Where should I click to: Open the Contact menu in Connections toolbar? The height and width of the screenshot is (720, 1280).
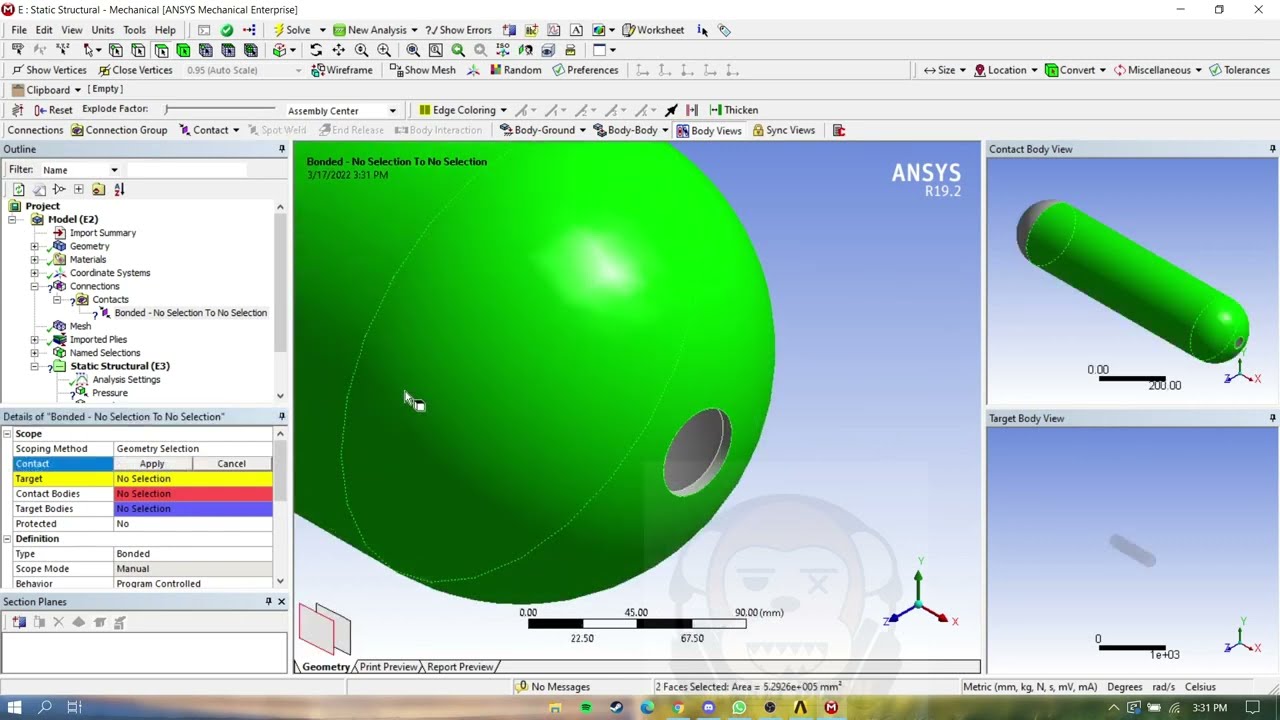point(210,130)
